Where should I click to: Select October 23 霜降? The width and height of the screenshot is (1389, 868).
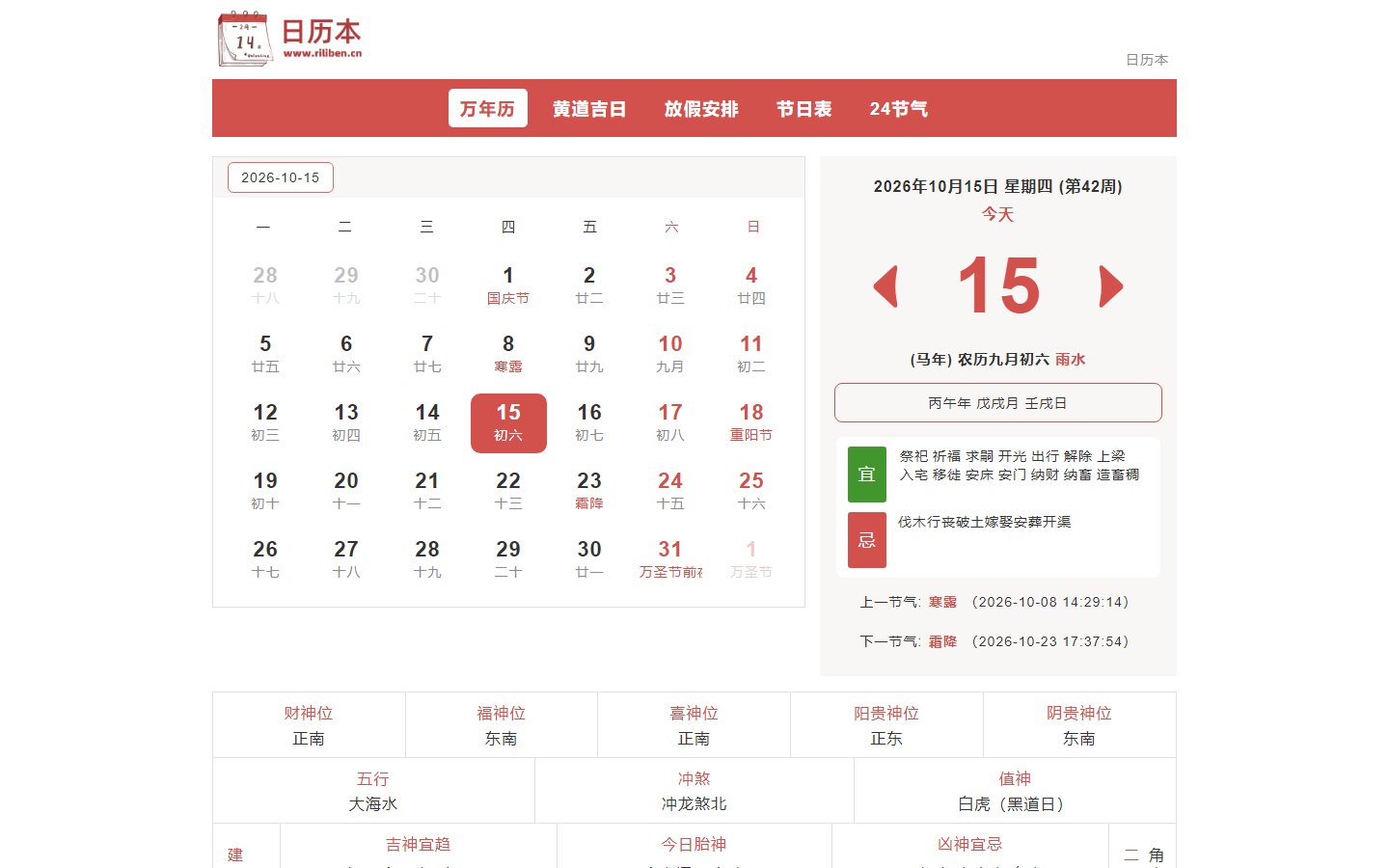[x=589, y=491]
